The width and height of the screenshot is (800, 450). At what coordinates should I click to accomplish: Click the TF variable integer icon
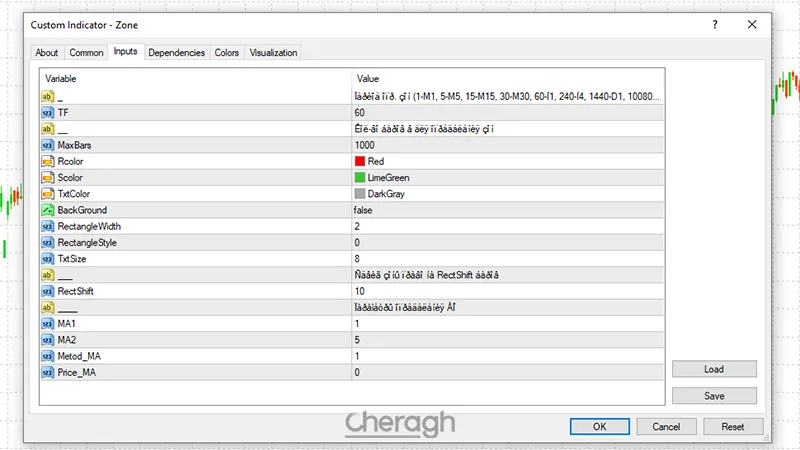pyautogui.click(x=47, y=113)
